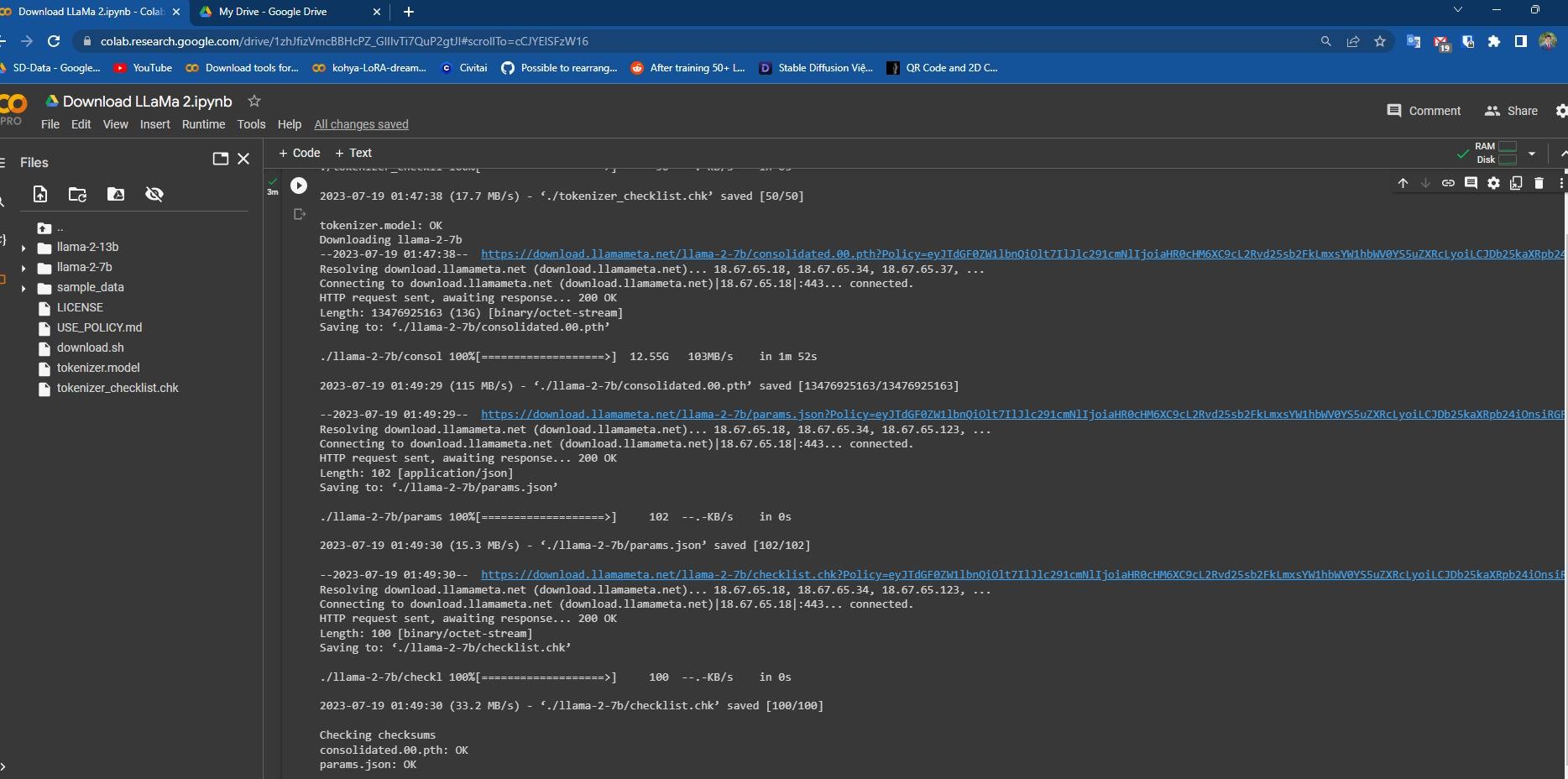This screenshot has height=779, width=1568.
Task: Move cell down arrow icon
Action: click(1425, 183)
